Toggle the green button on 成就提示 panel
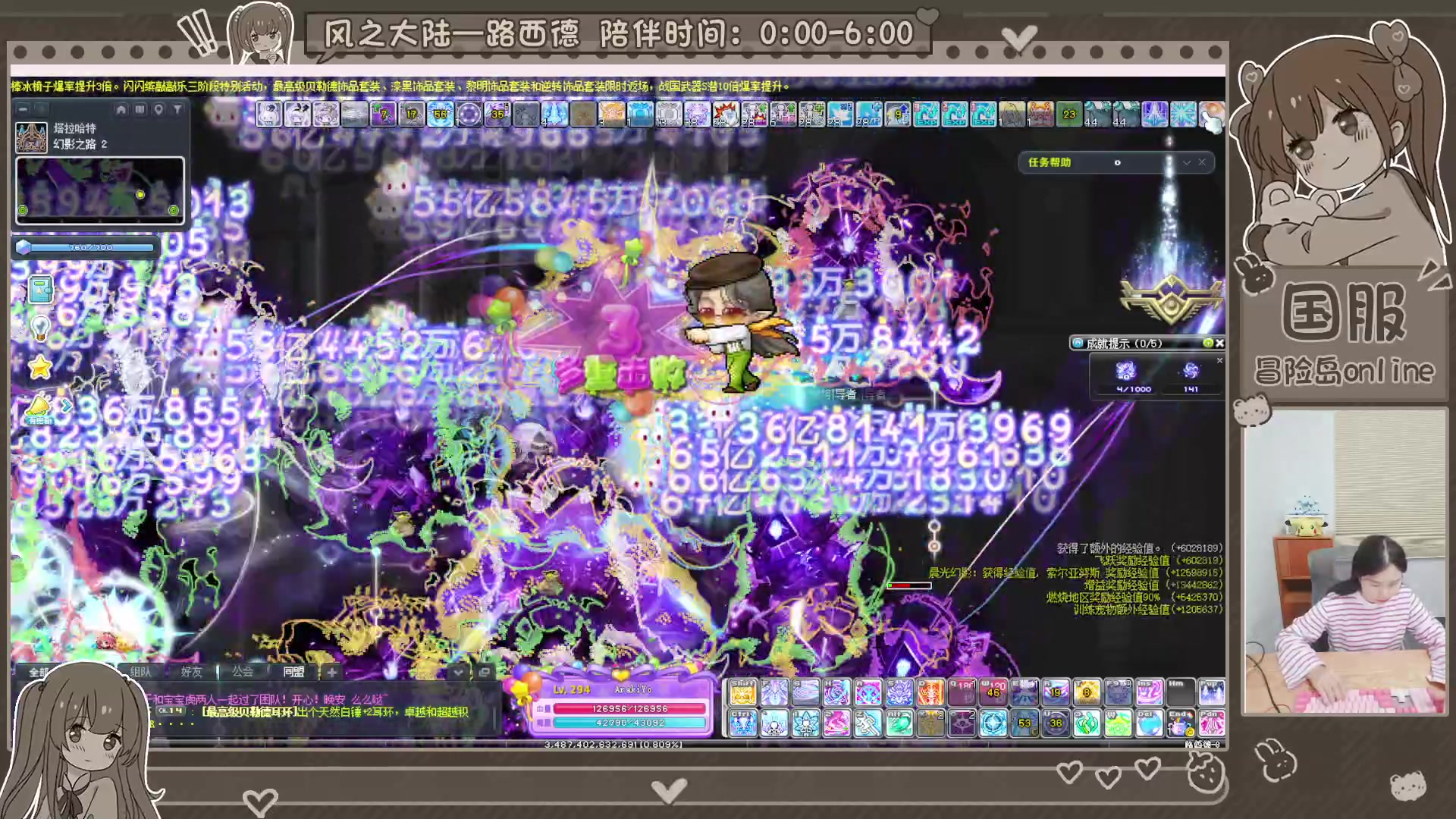1456x819 pixels. coord(1208,343)
